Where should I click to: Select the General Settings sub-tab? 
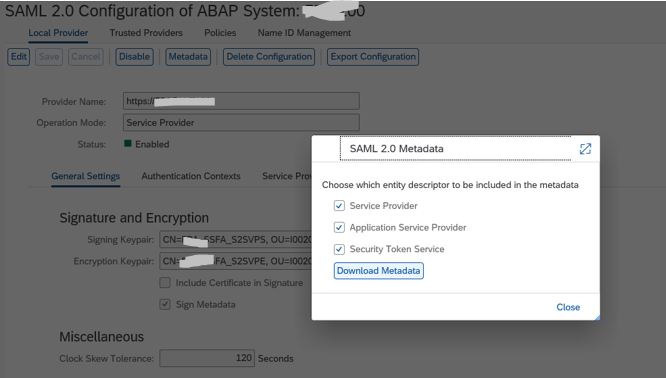[x=85, y=176]
